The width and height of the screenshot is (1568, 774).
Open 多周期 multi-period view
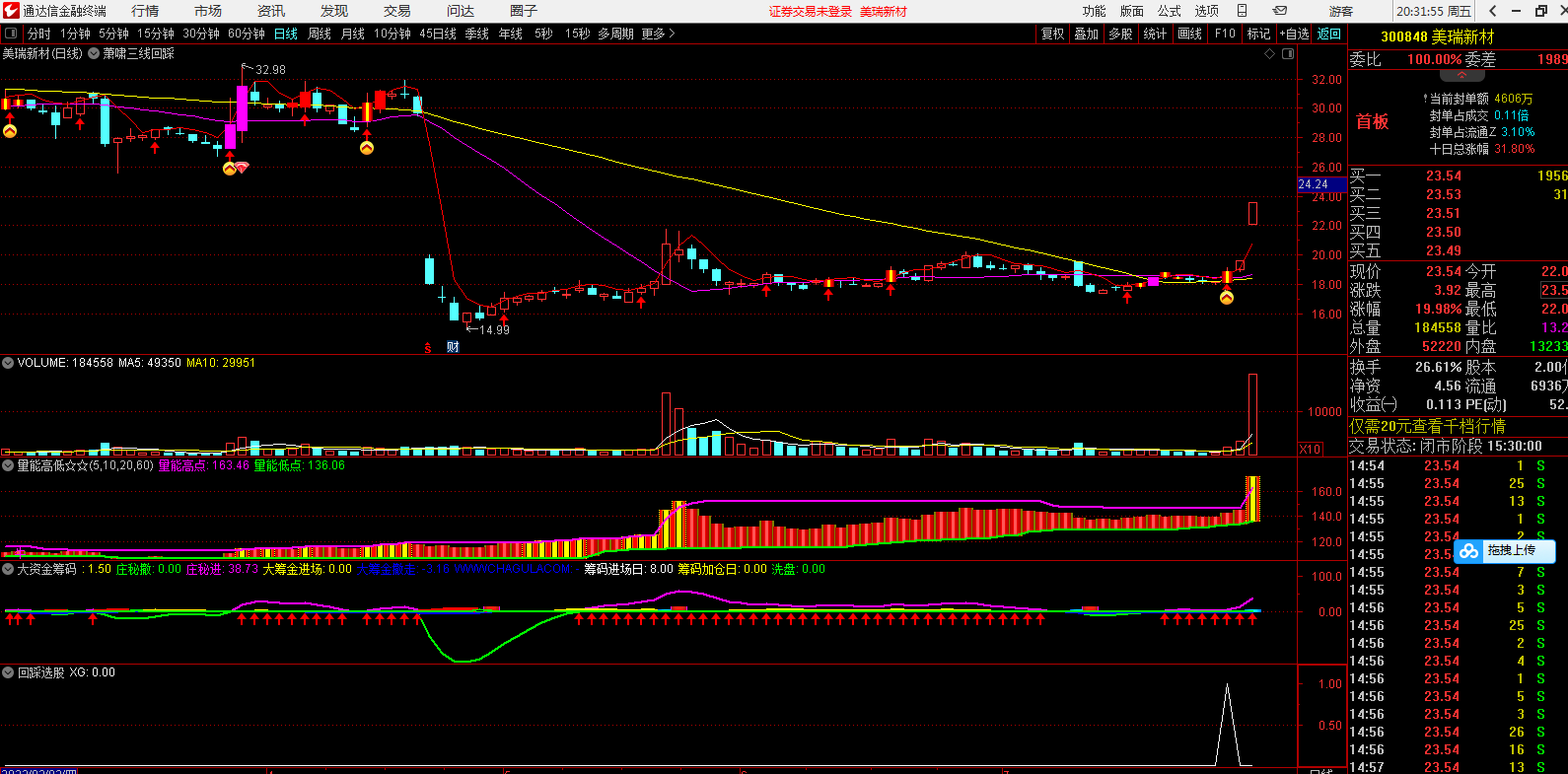tap(615, 34)
